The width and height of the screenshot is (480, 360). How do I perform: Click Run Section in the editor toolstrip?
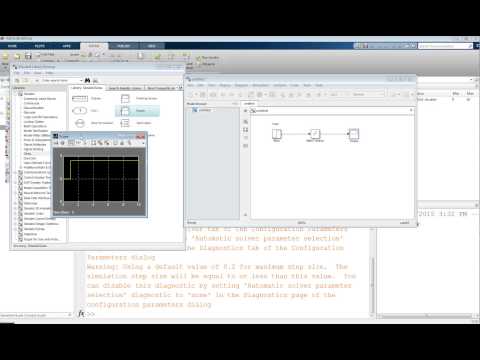point(208,58)
